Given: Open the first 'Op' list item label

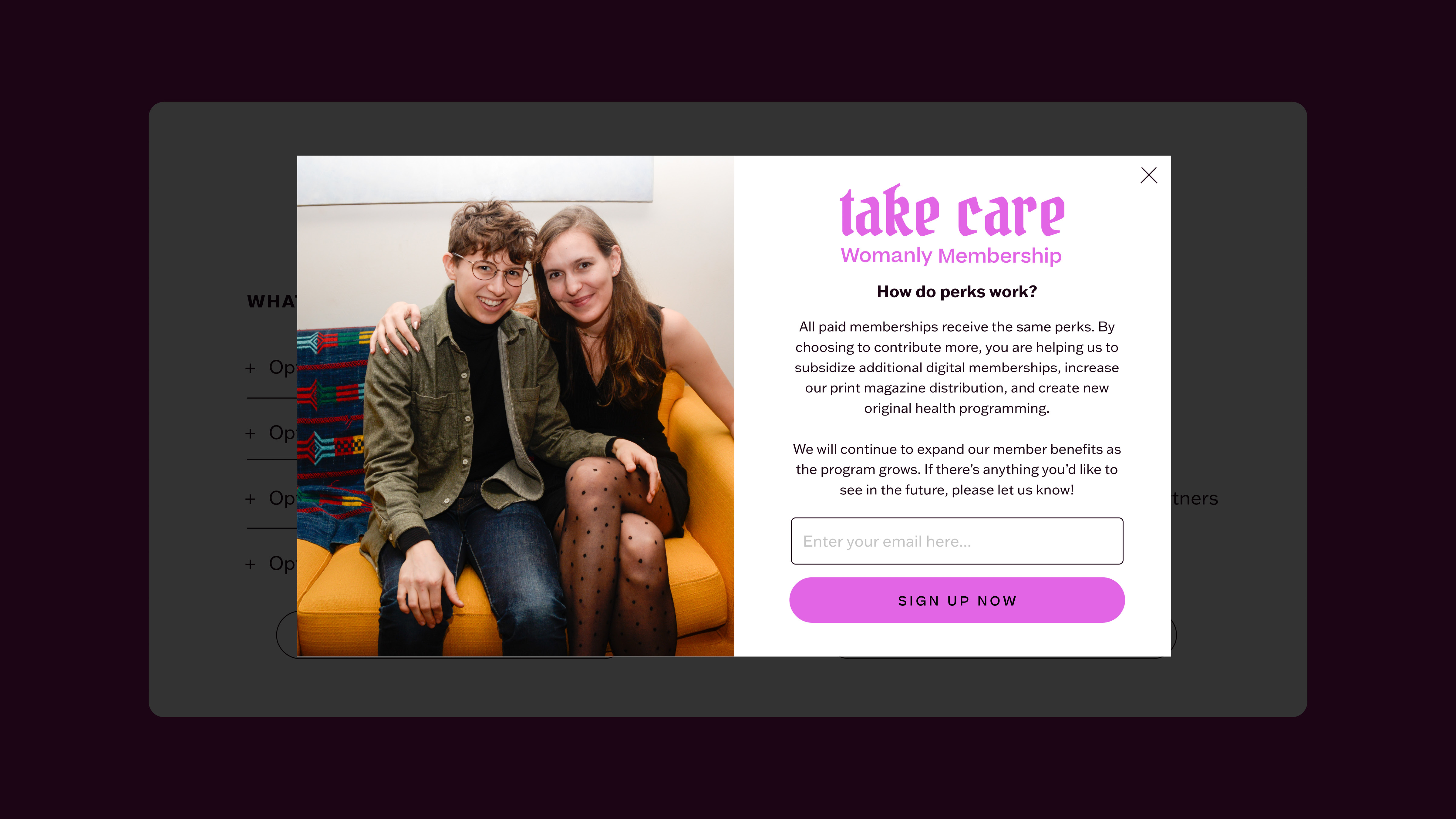Looking at the screenshot, I should [x=283, y=368].
